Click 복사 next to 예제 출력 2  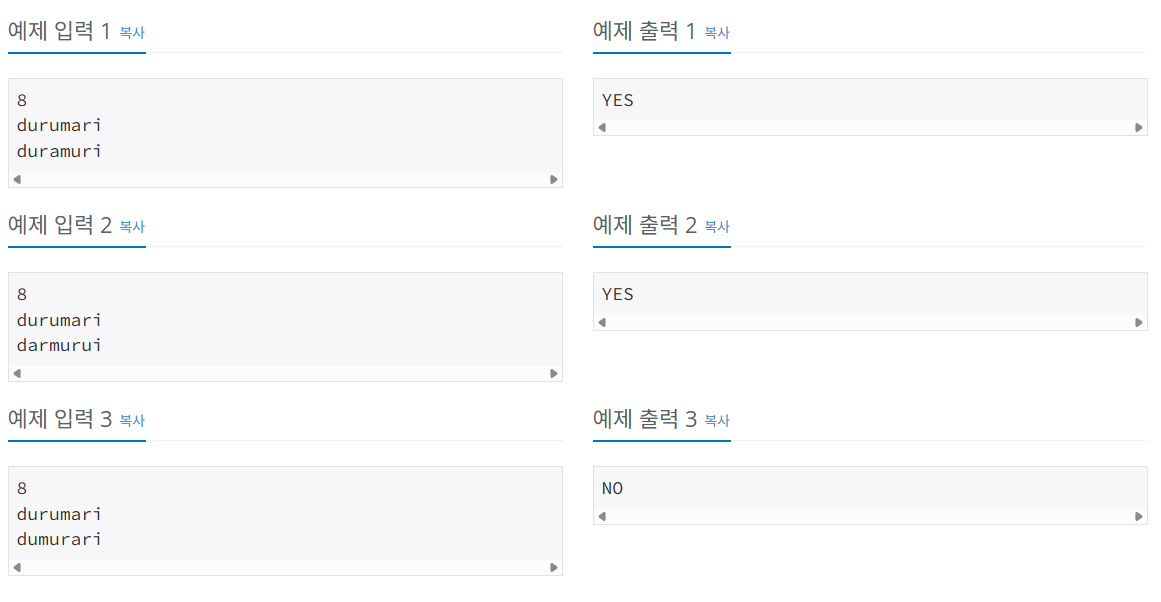point(717,226)
